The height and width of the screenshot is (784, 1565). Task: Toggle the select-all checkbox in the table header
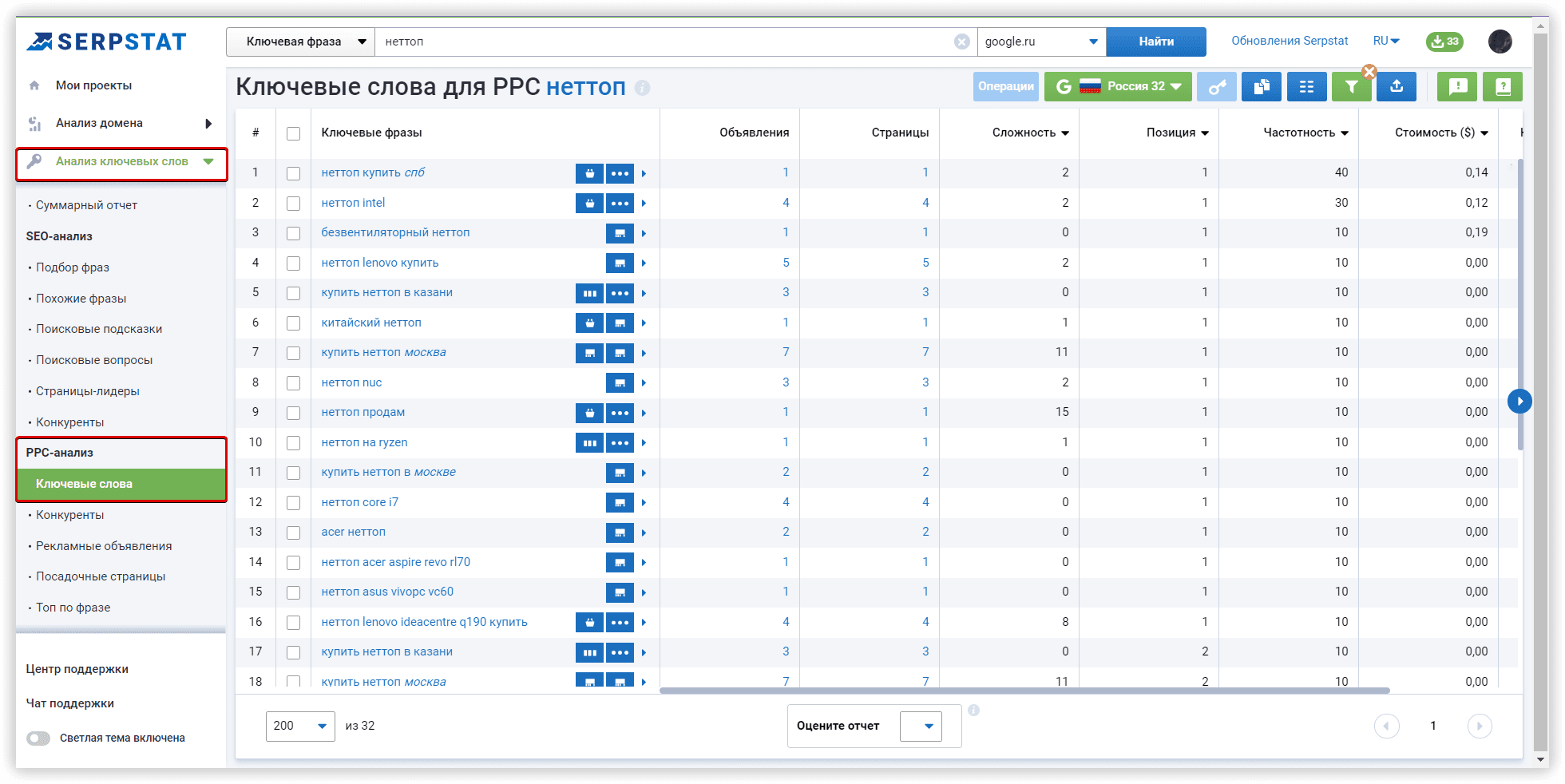coord(294,133)
